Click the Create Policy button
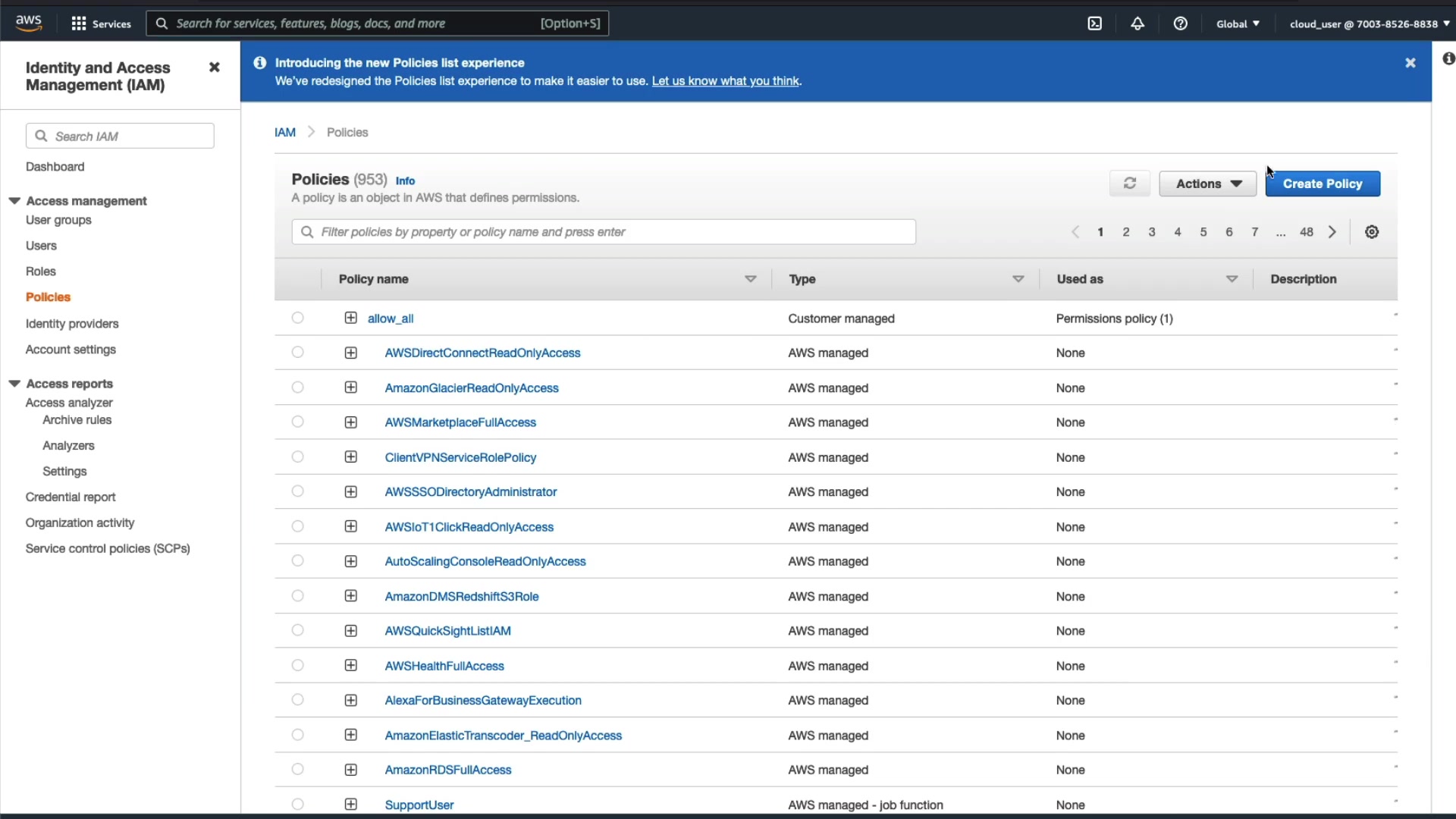The width and height of the screenshot is (1456, 819). pos(1322,184)
